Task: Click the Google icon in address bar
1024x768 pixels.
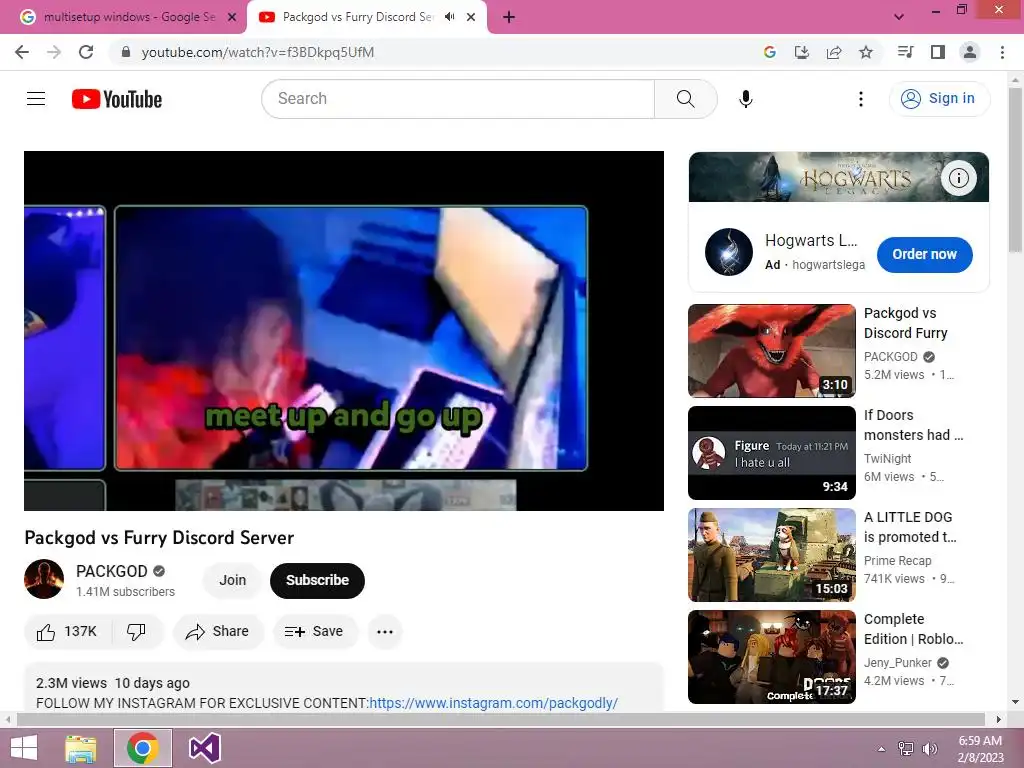Action: tap(770, 52)
